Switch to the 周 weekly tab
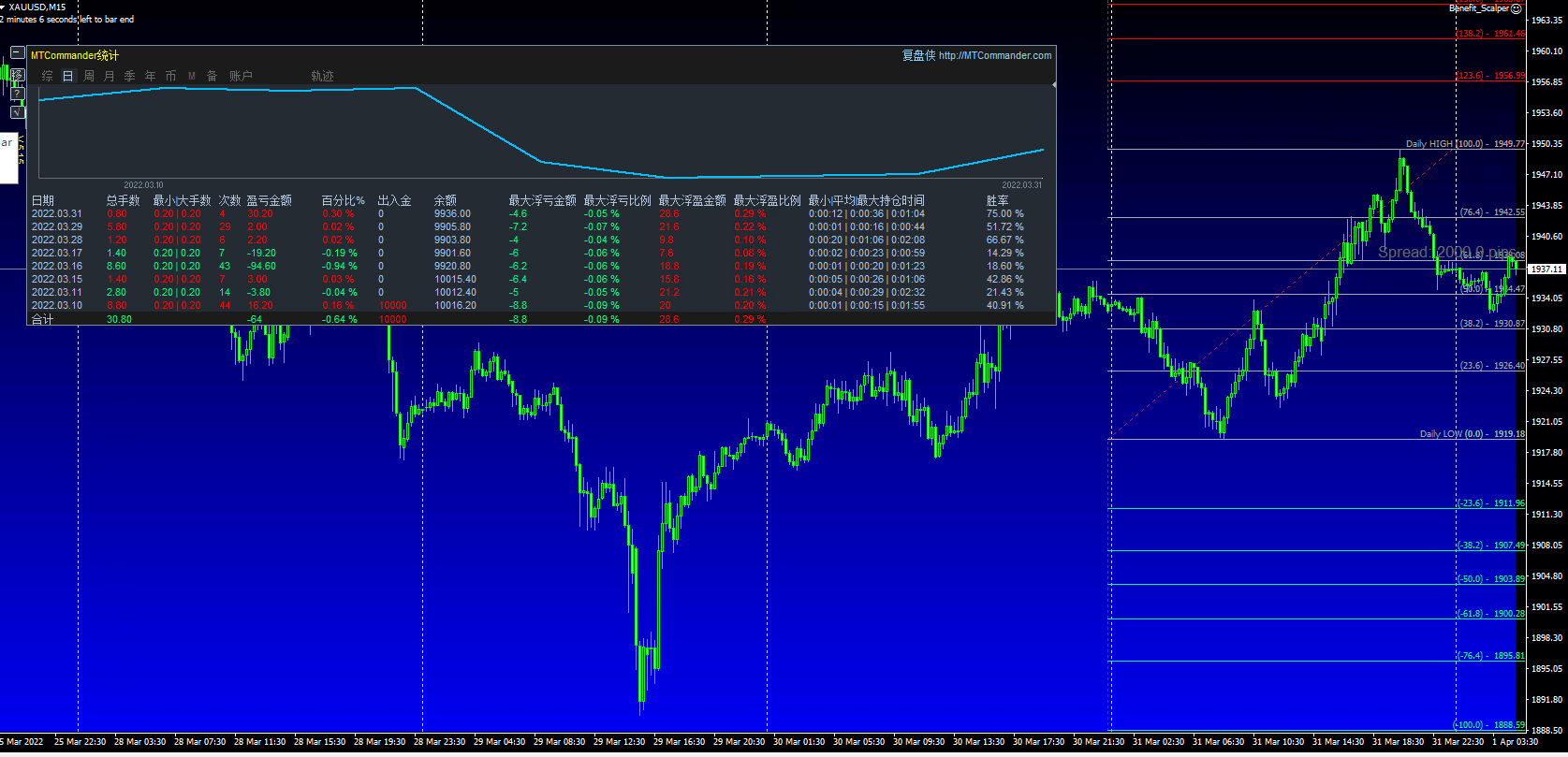1568x757 pixels. point(89,76)
